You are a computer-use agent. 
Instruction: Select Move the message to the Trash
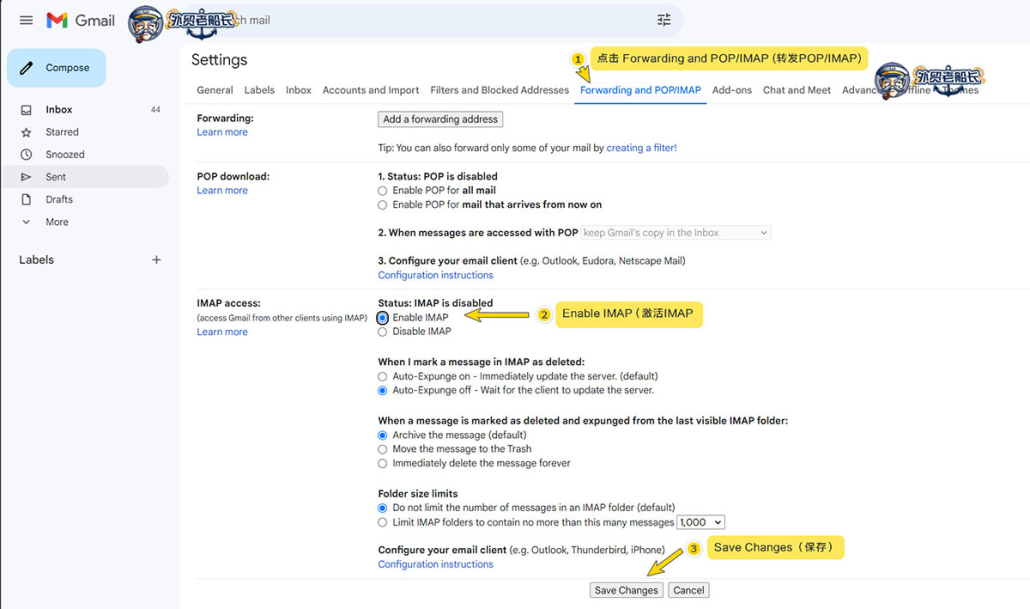click(x=382, y=449)
